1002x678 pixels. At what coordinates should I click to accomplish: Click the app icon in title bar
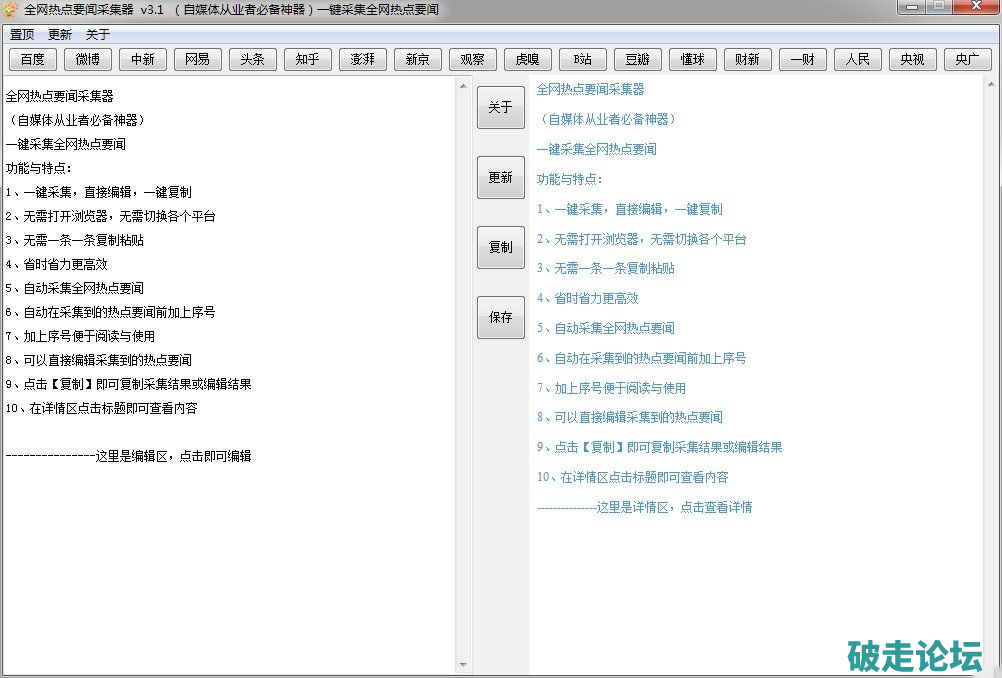[x=11, y=10]
